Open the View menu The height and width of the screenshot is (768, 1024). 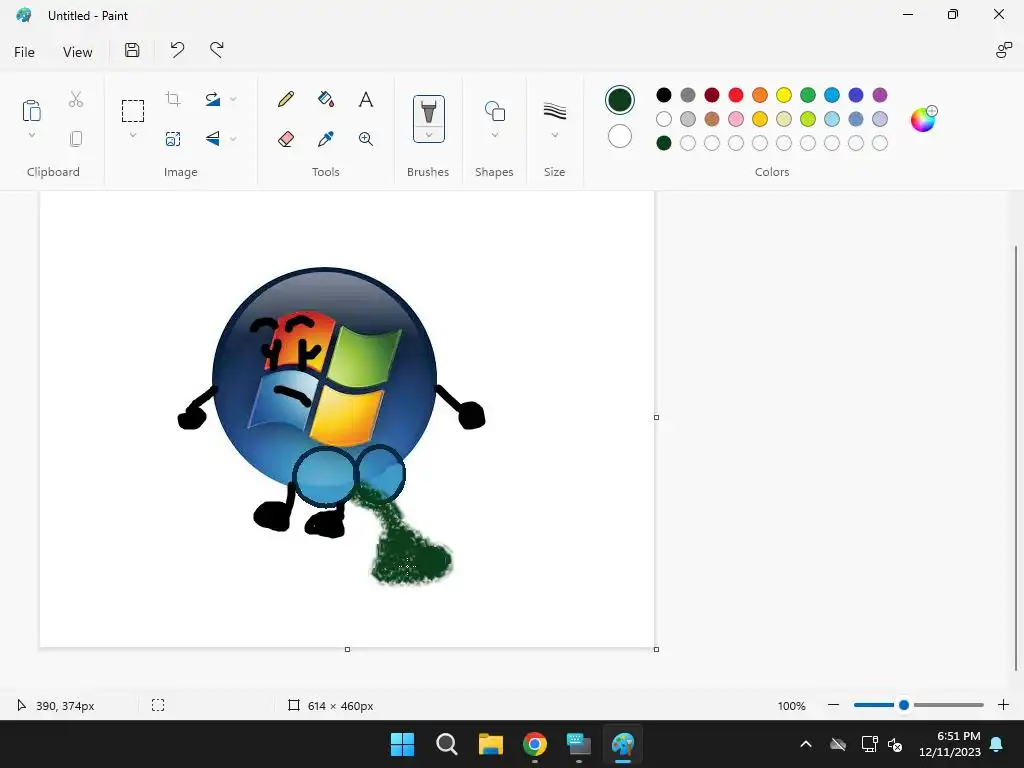[78, 52]
